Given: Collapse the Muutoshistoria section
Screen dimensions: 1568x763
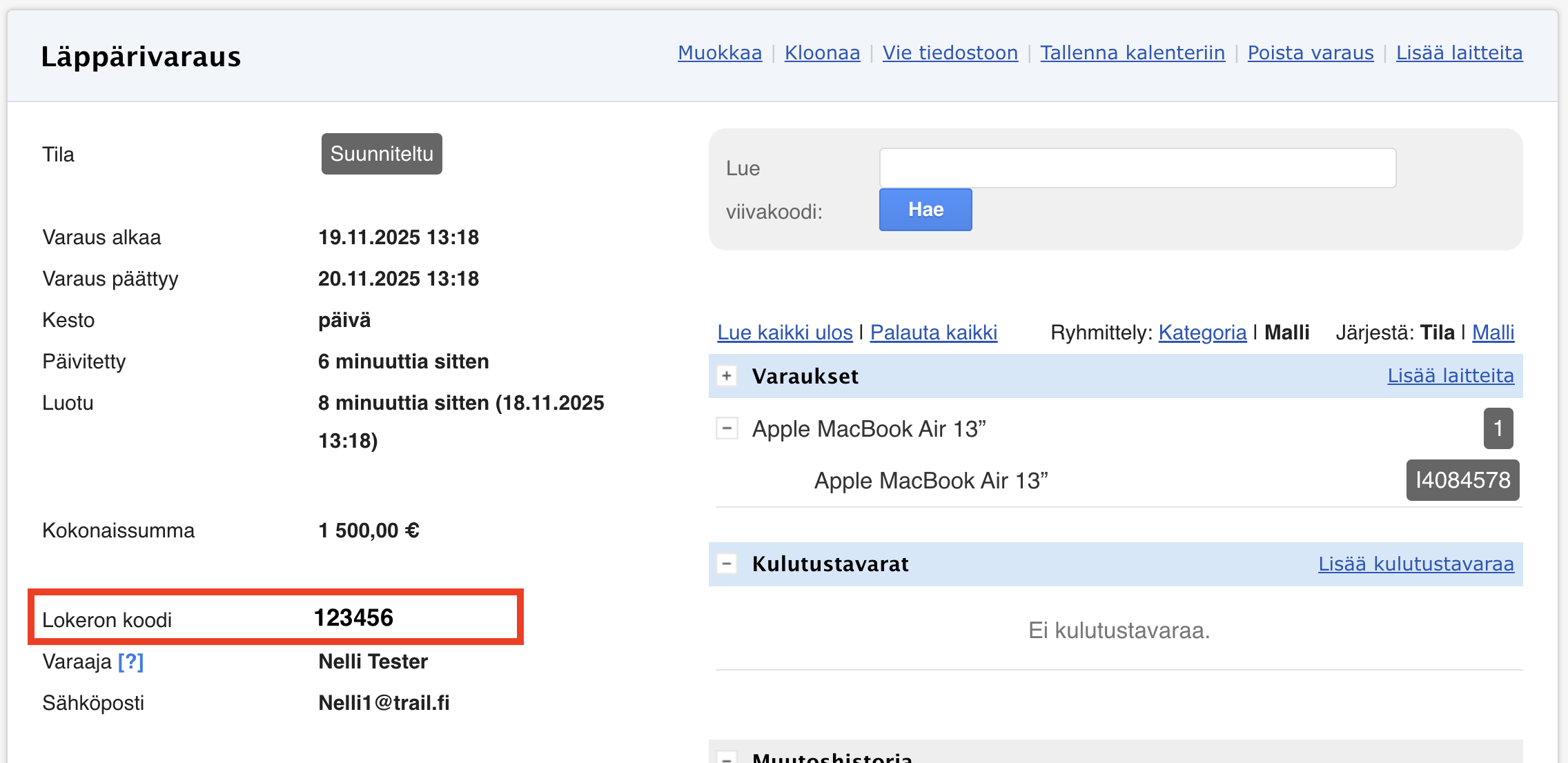Looking at the screenshot, I should click(727, 757).
